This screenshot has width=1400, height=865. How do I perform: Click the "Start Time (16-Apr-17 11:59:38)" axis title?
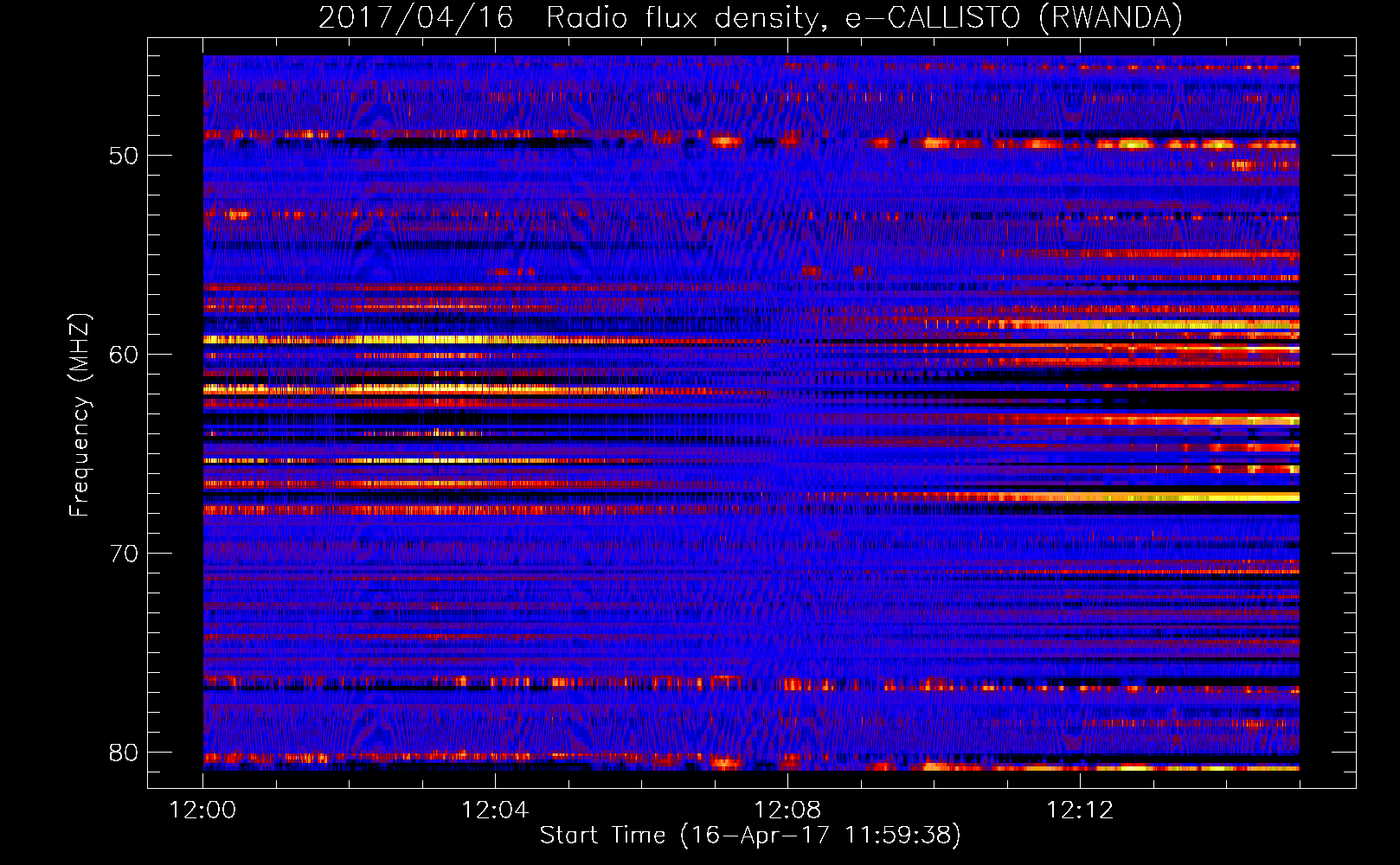[750, 836]
